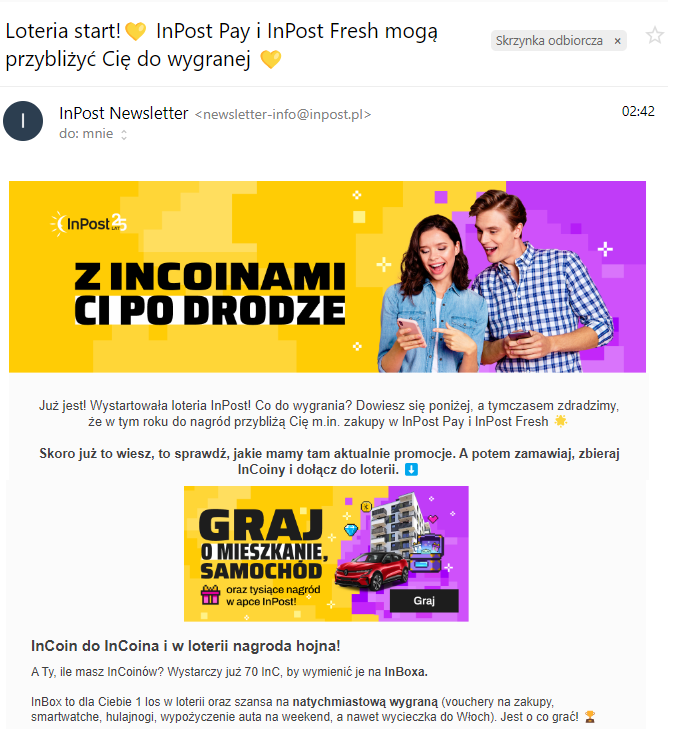Click the red car image in banner
This screenshot has height=729, width=674.
coord(371,571)
